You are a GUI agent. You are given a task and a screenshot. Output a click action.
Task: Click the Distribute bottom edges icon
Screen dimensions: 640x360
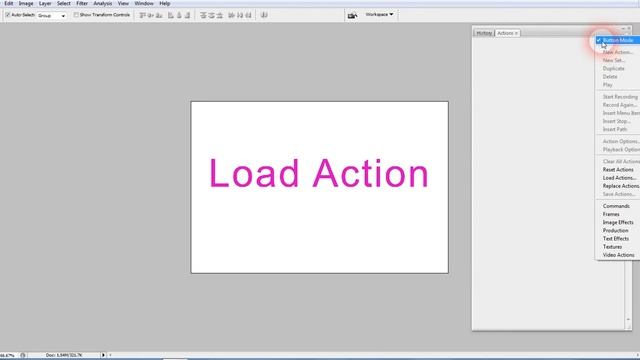(220, 16)
